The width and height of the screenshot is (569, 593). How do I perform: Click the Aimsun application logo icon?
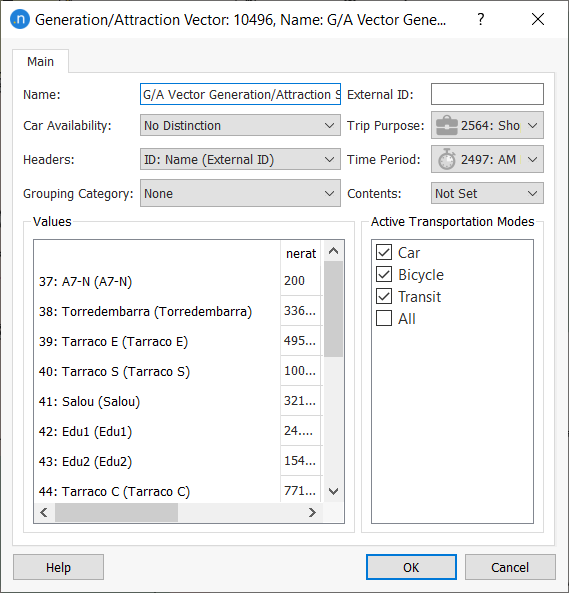click(20, 19)
